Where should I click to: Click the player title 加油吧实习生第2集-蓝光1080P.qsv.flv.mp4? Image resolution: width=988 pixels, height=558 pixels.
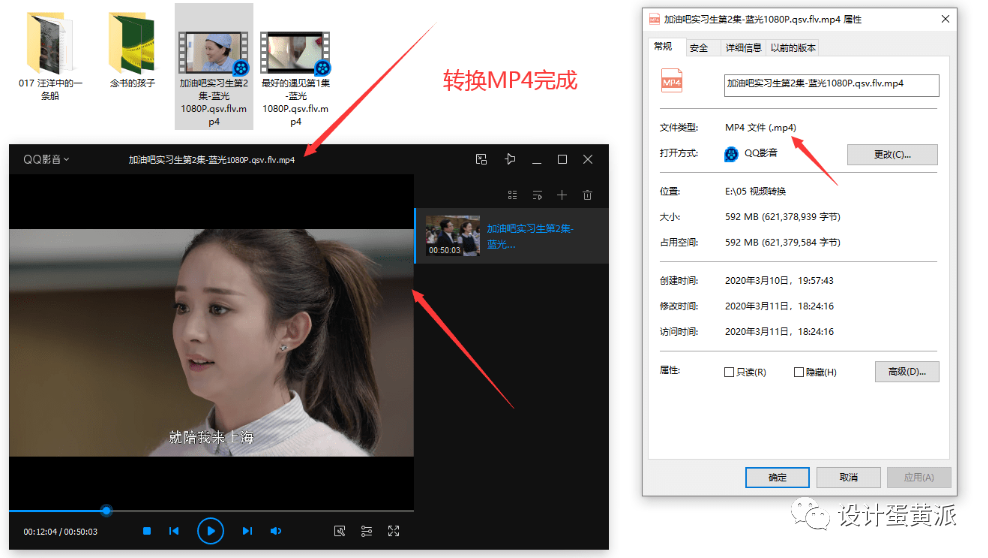click(212, 160)
